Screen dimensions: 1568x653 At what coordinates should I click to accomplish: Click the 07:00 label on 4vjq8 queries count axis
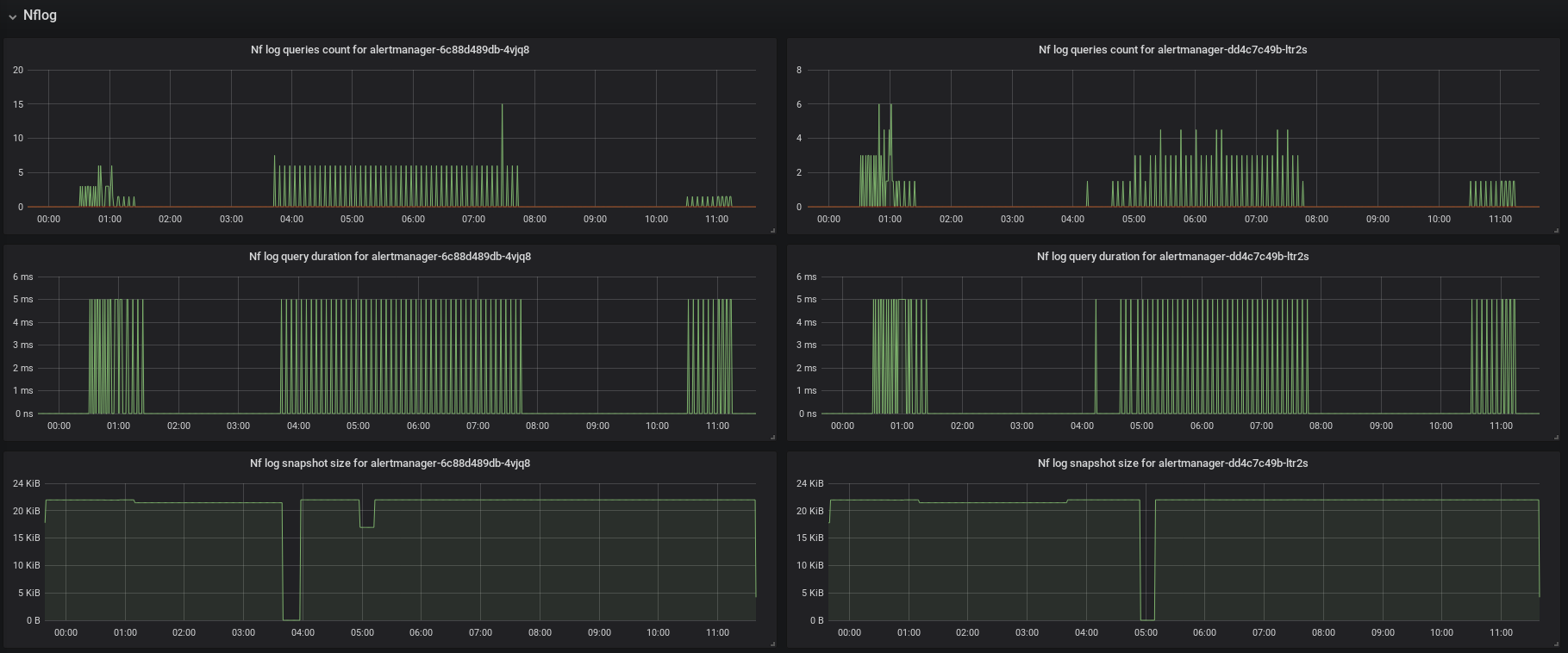pos(473,219)
